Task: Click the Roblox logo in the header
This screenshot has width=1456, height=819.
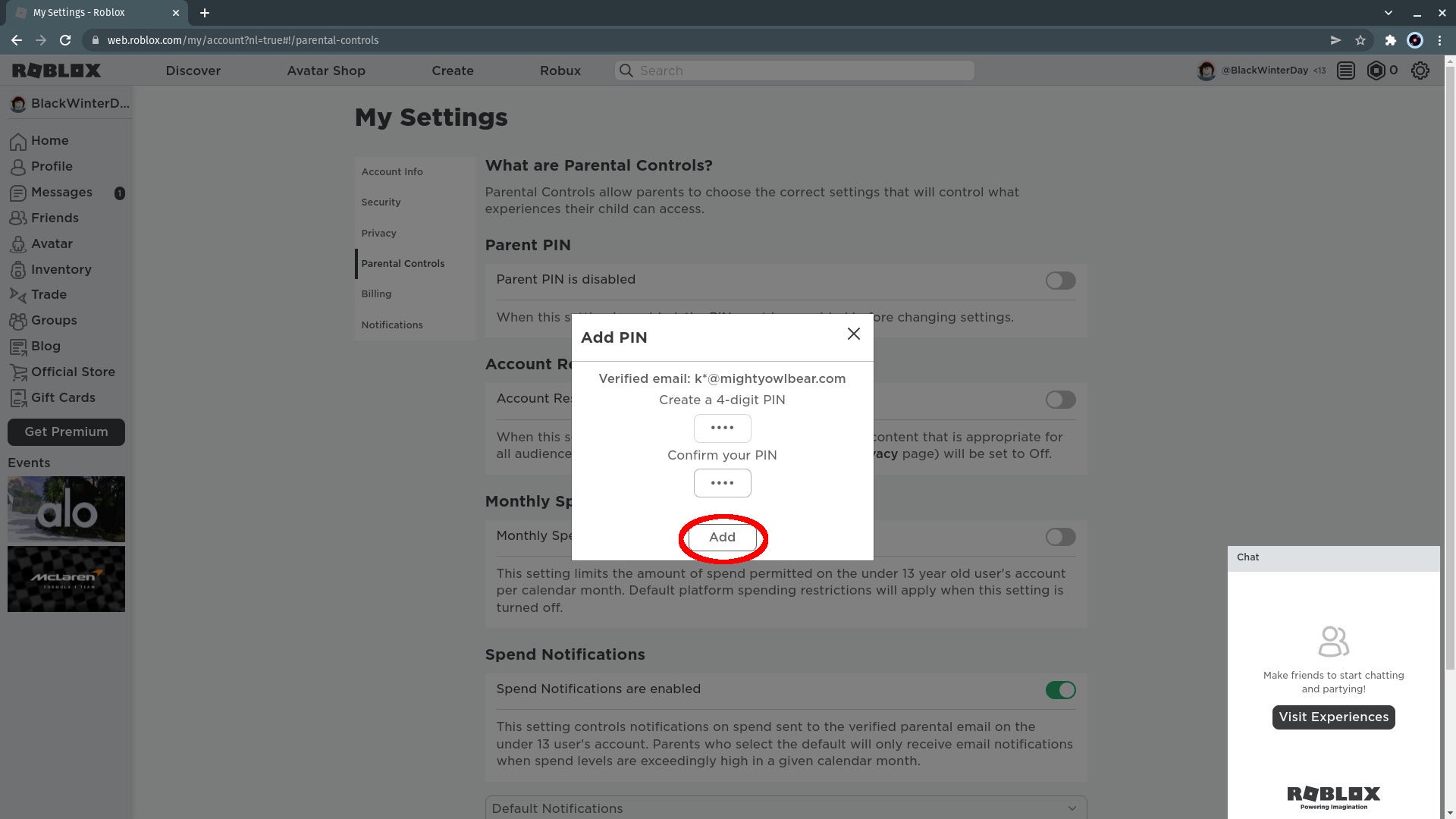Action: click(56, 71)
